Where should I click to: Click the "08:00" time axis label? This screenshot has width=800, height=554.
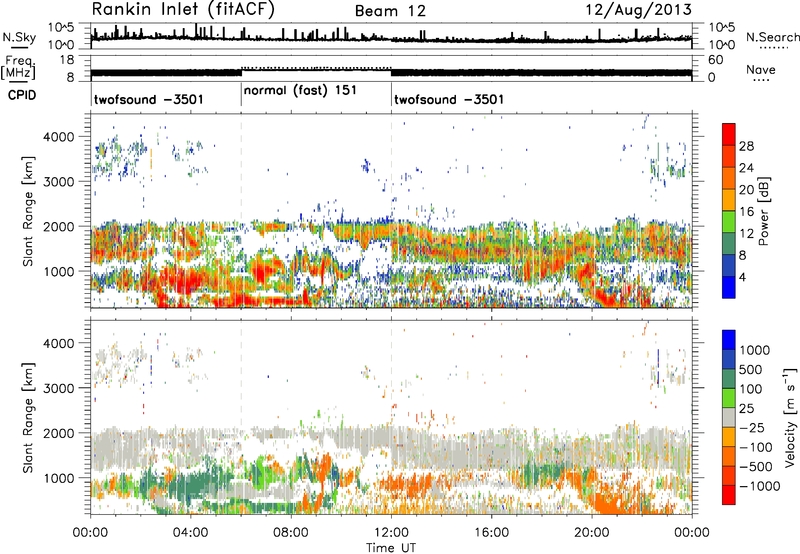291,533
